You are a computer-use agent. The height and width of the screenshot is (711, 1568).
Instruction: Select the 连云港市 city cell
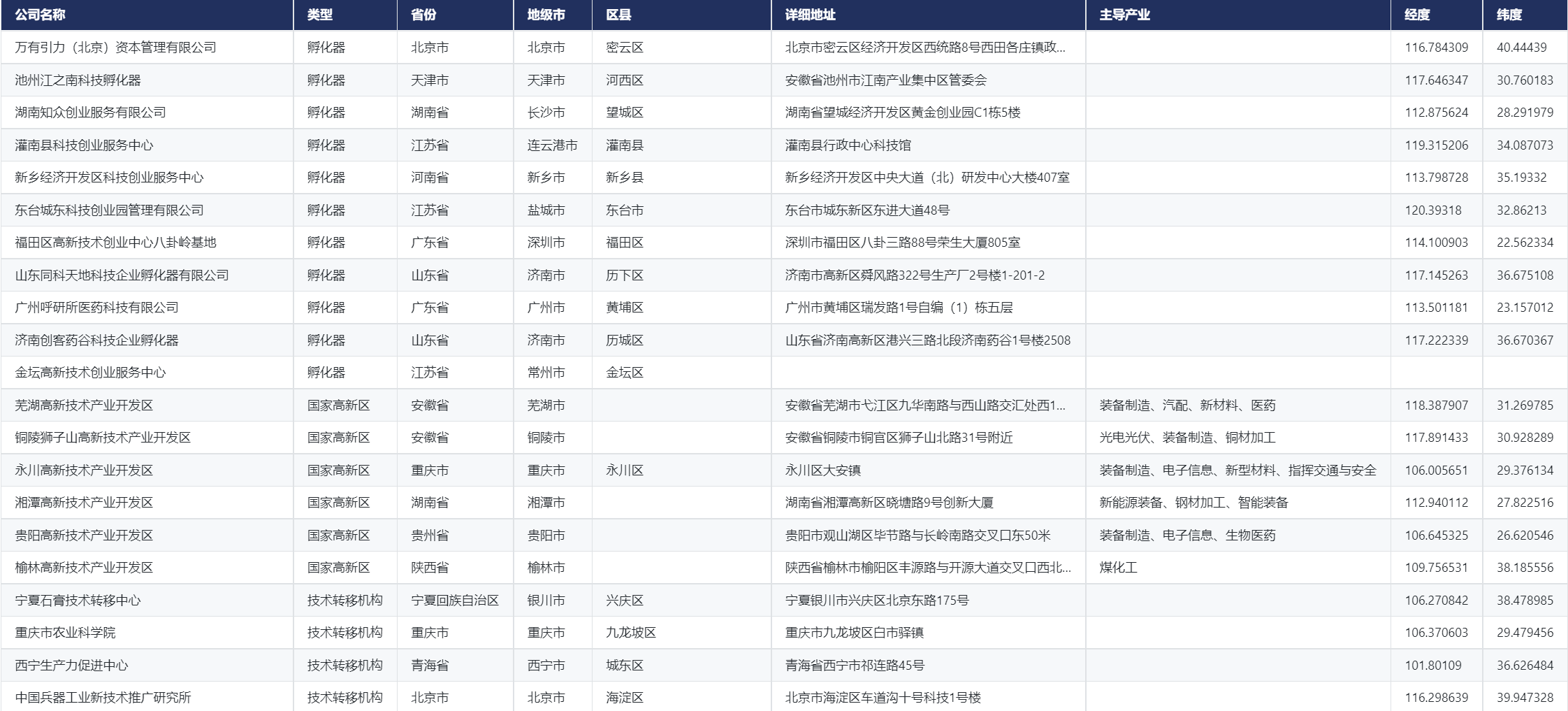point(552,145)
